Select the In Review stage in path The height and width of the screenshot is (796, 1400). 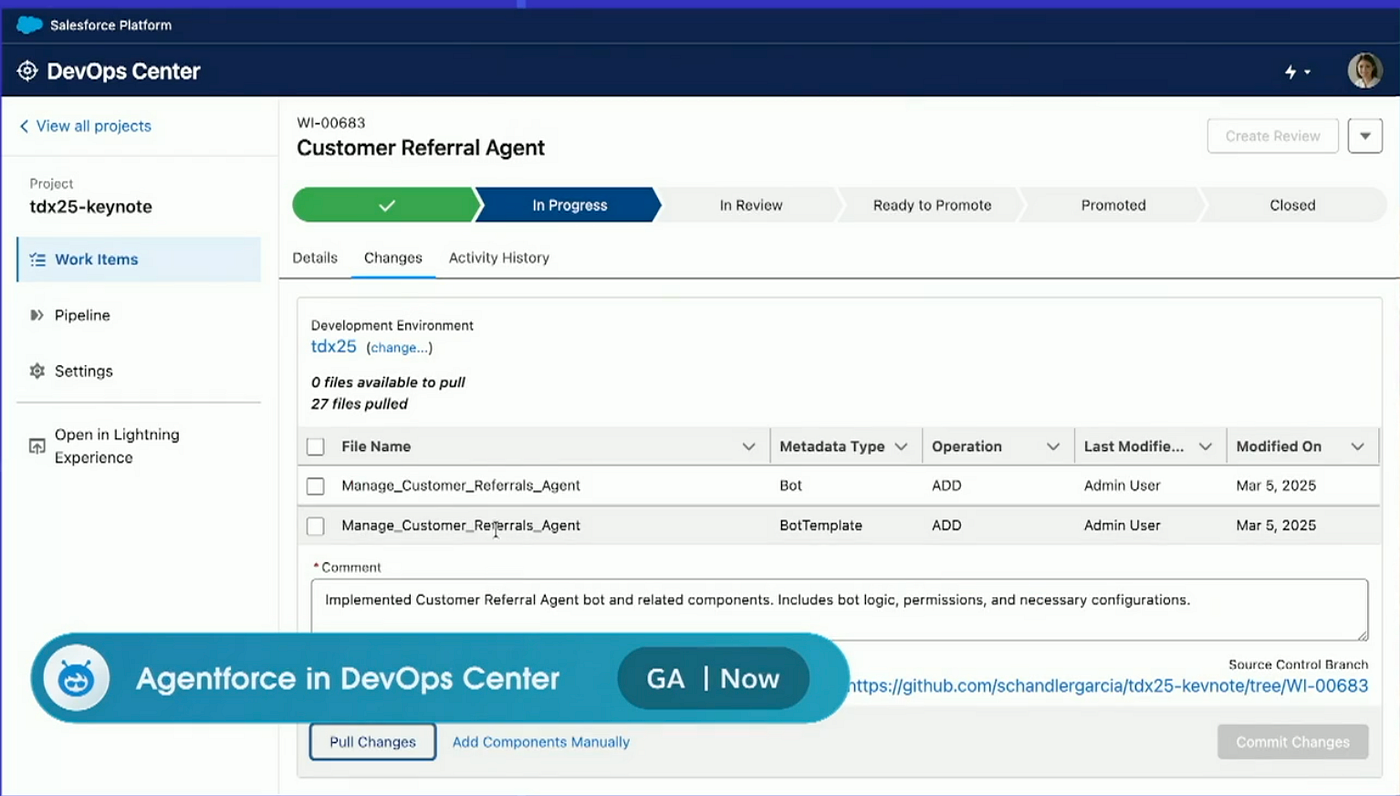751,205
